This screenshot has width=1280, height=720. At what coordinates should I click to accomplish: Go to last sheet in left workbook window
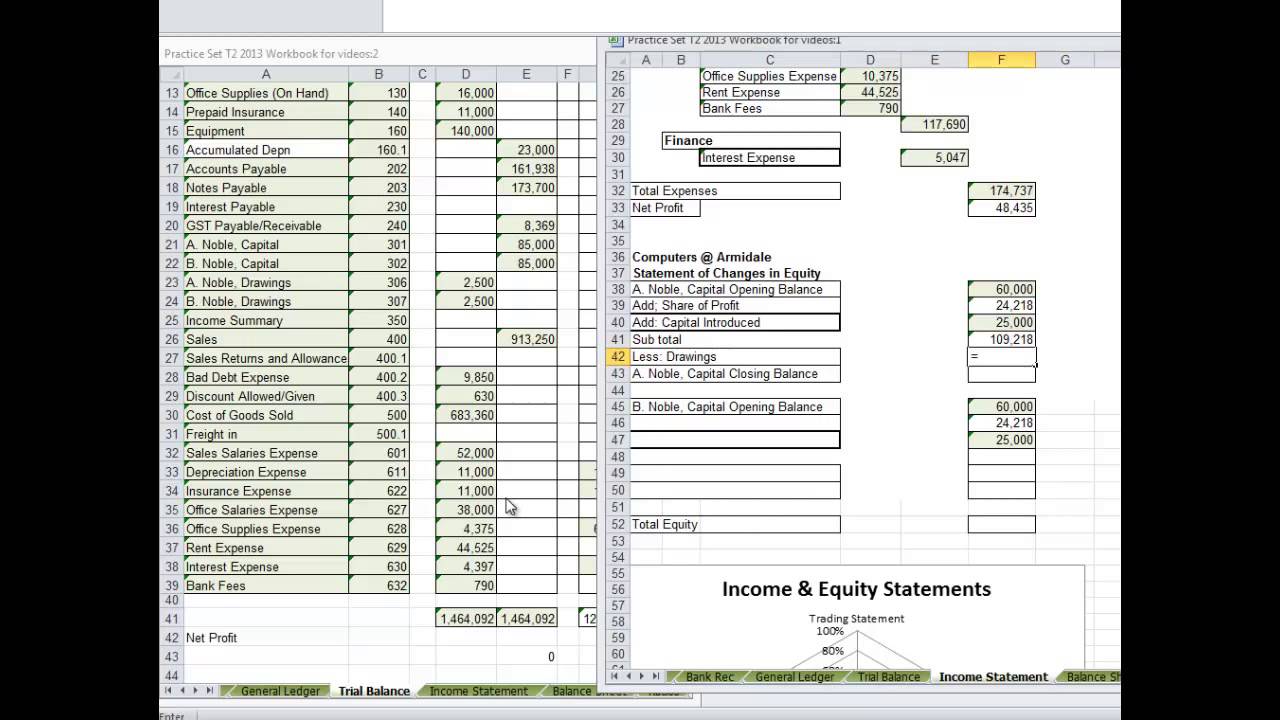pyautogui.click(x=210, y=690)
